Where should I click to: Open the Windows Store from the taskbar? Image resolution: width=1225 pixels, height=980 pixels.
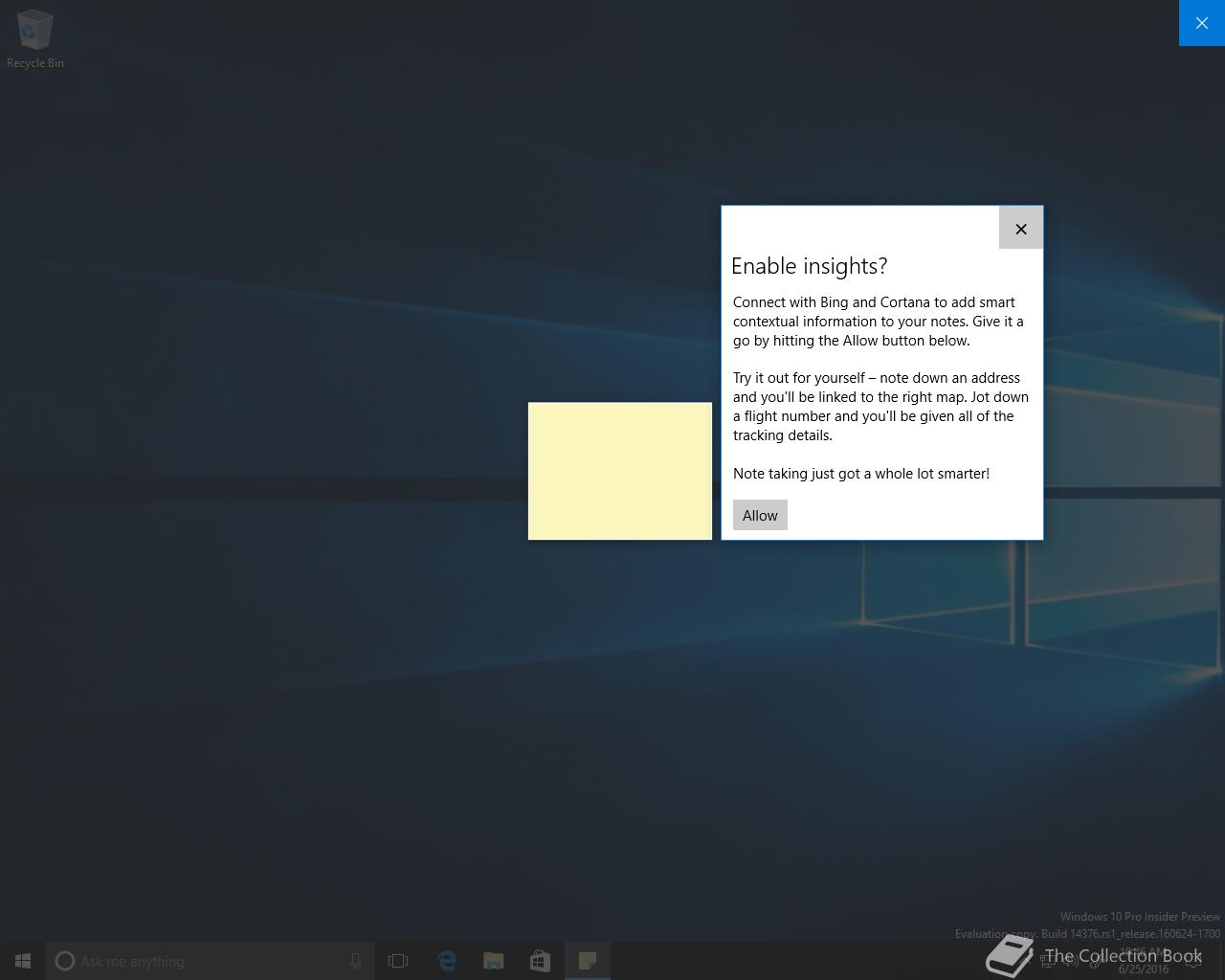(540, 961)
